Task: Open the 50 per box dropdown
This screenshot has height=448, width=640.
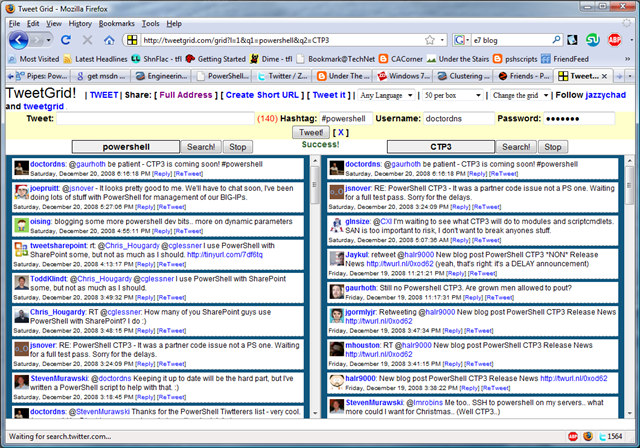Action: [x=453, y=95]
